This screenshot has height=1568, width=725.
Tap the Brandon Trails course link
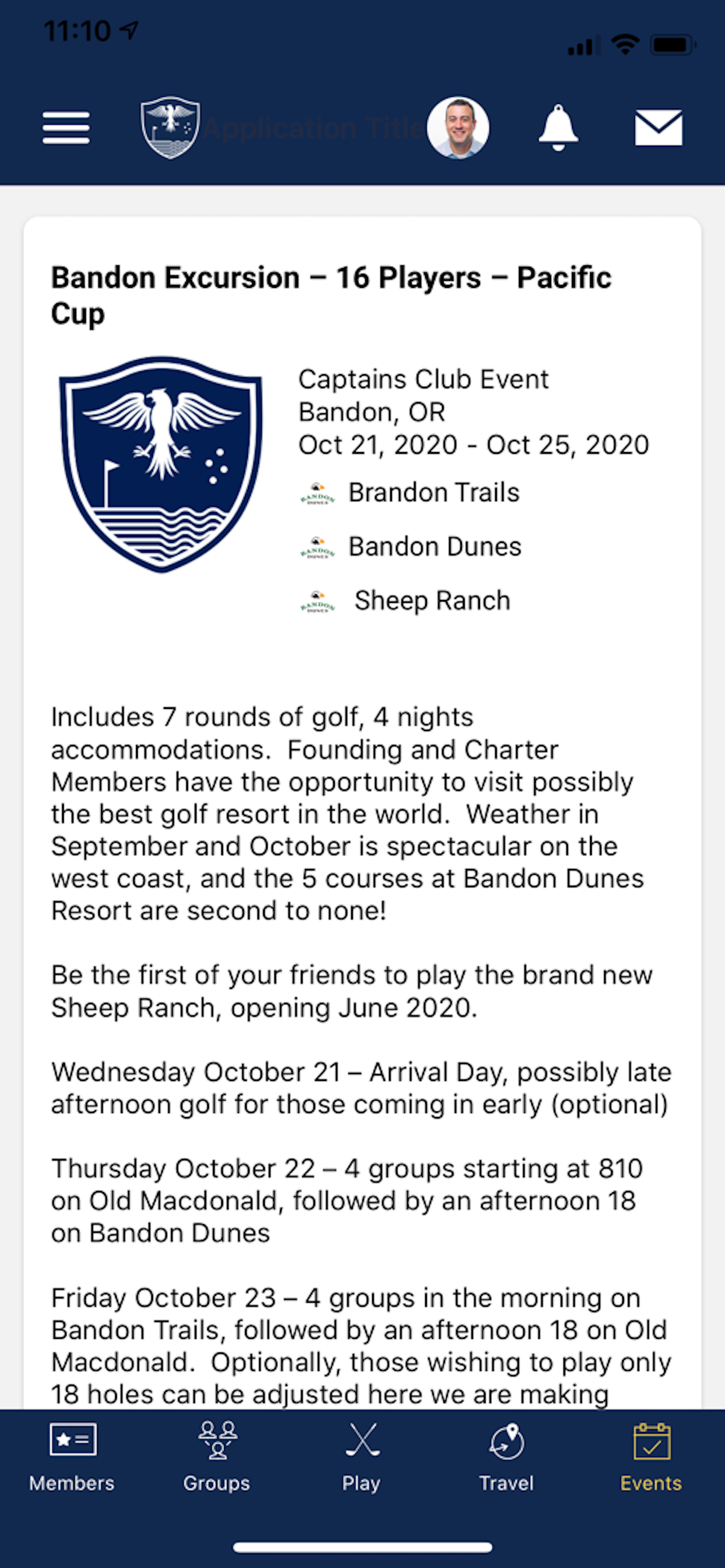point(434,492)
